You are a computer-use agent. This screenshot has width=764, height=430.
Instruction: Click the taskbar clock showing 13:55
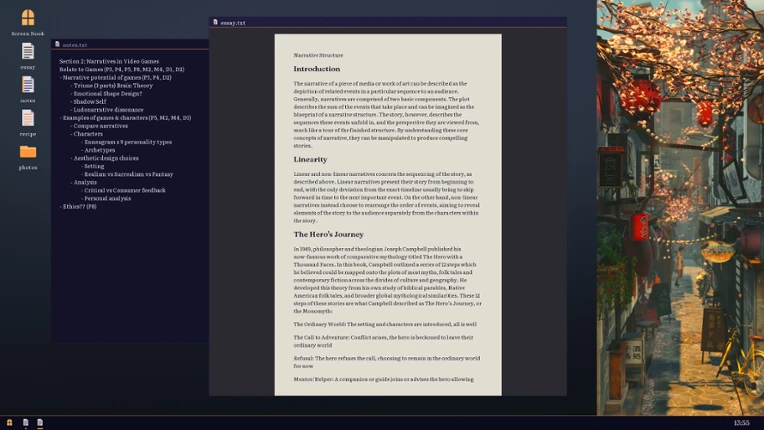tap(742, 423)
